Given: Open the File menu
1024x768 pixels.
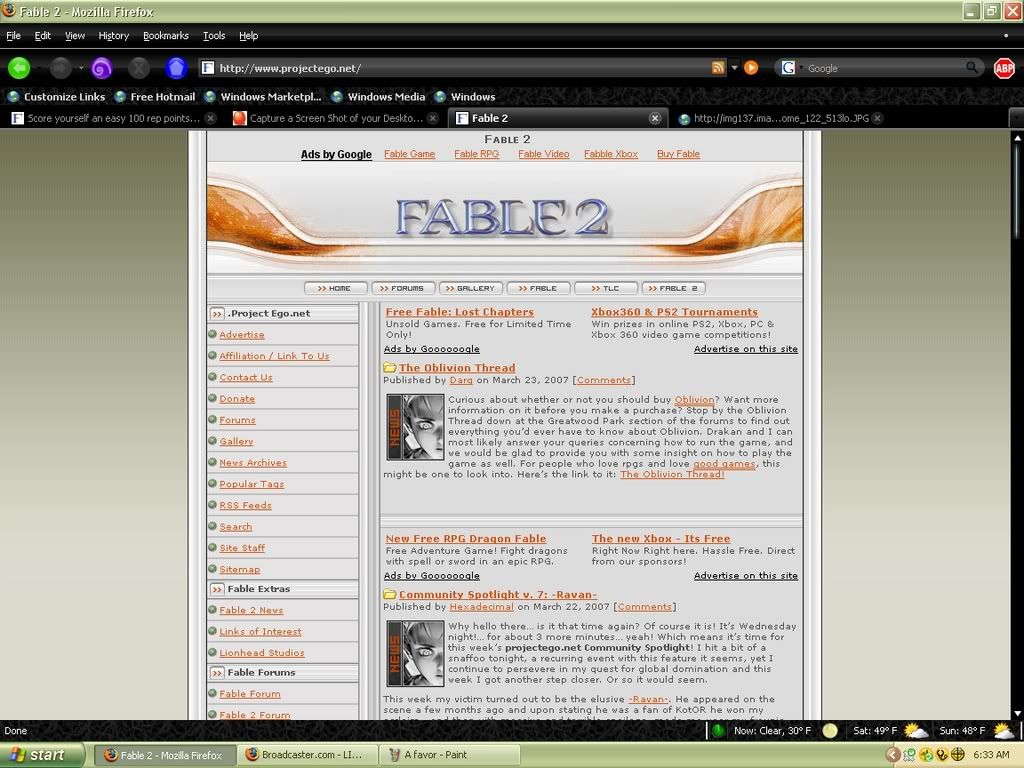Looking at the screenshot, I should (13, 36).
